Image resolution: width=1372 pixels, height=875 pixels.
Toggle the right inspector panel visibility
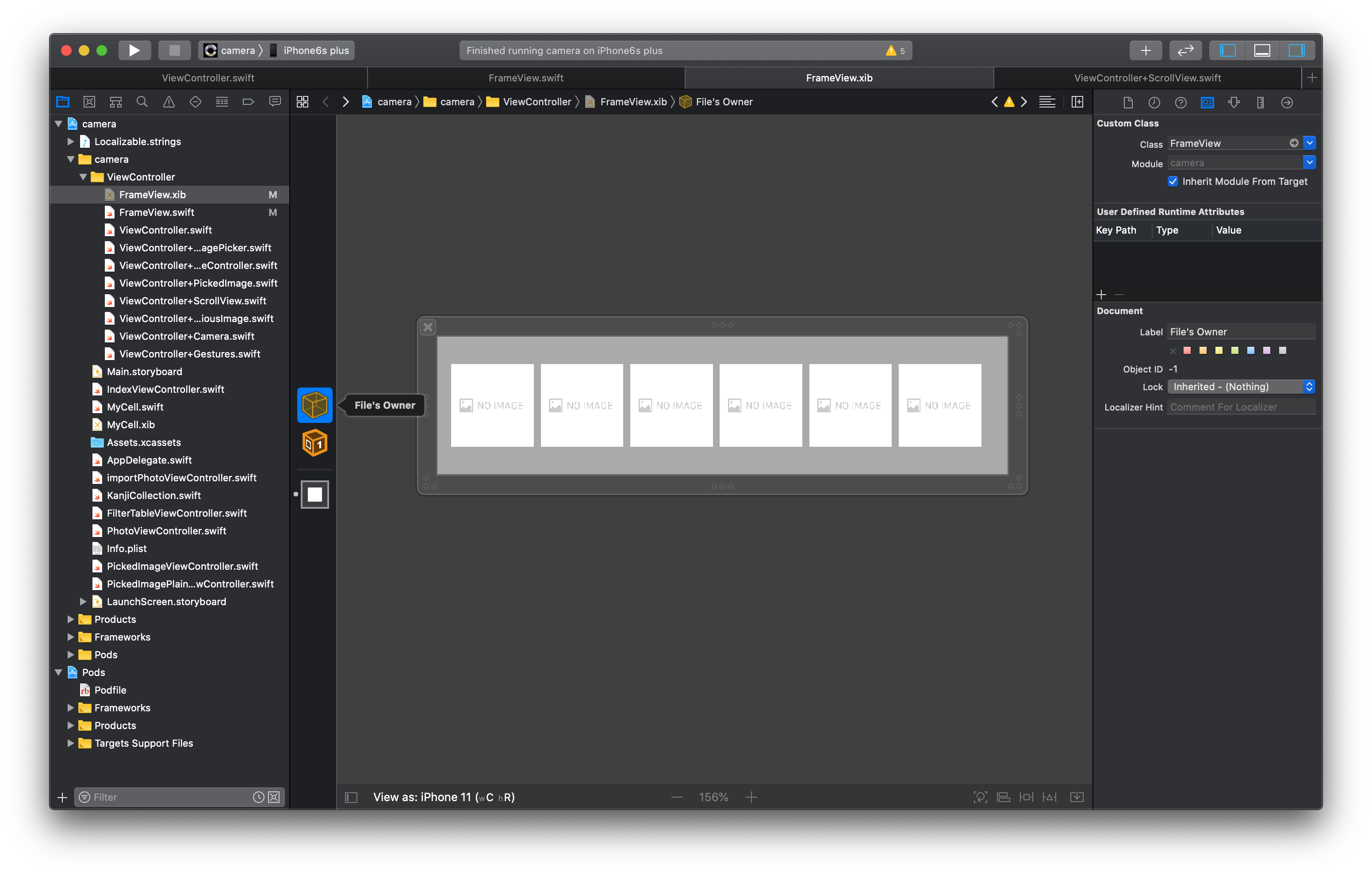pos(1296,50)
